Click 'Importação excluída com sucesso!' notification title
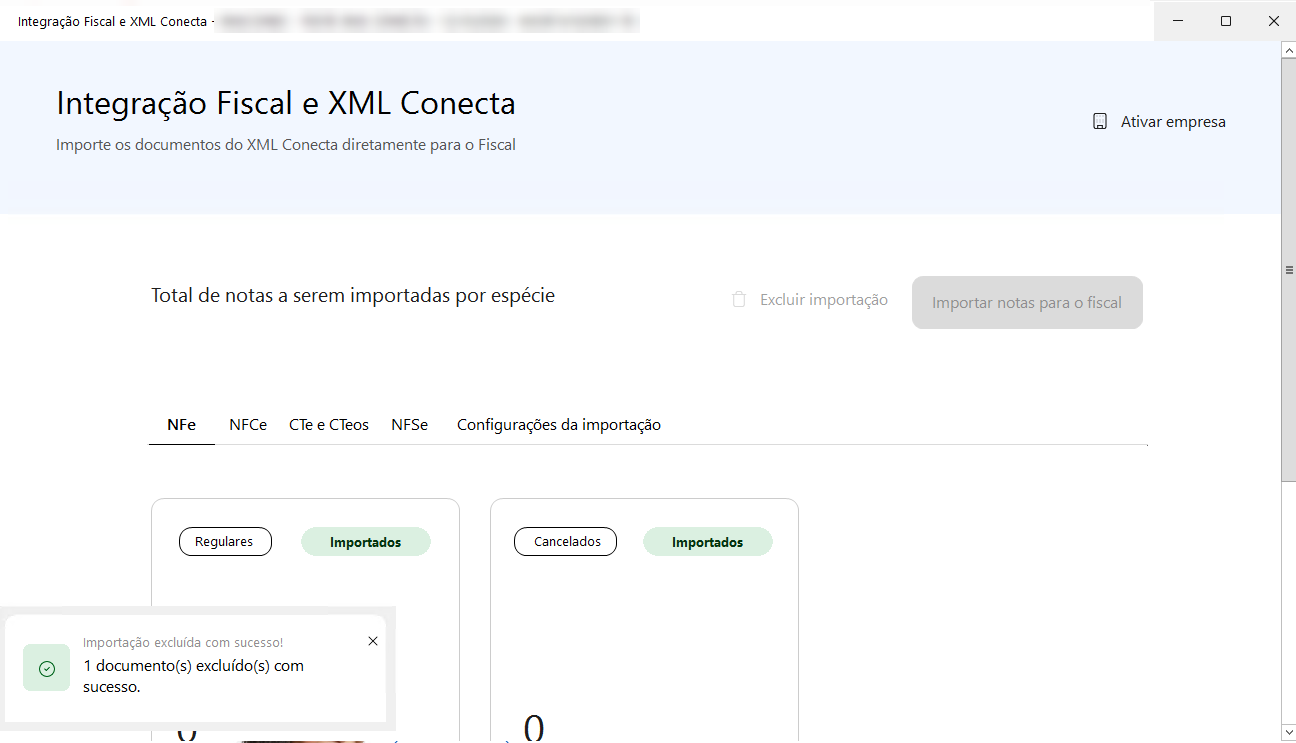 pyautogui.click(x=183, y=643)
